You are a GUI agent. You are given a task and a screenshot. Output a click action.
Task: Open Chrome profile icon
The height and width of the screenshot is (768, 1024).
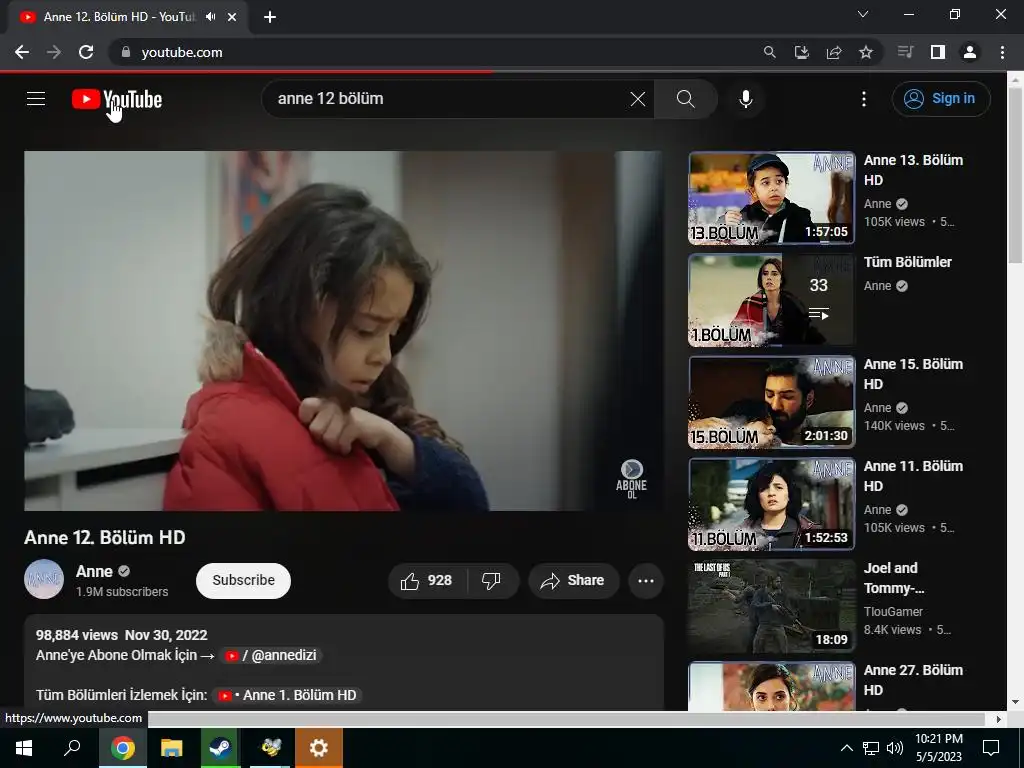click(x=970, y=52)
